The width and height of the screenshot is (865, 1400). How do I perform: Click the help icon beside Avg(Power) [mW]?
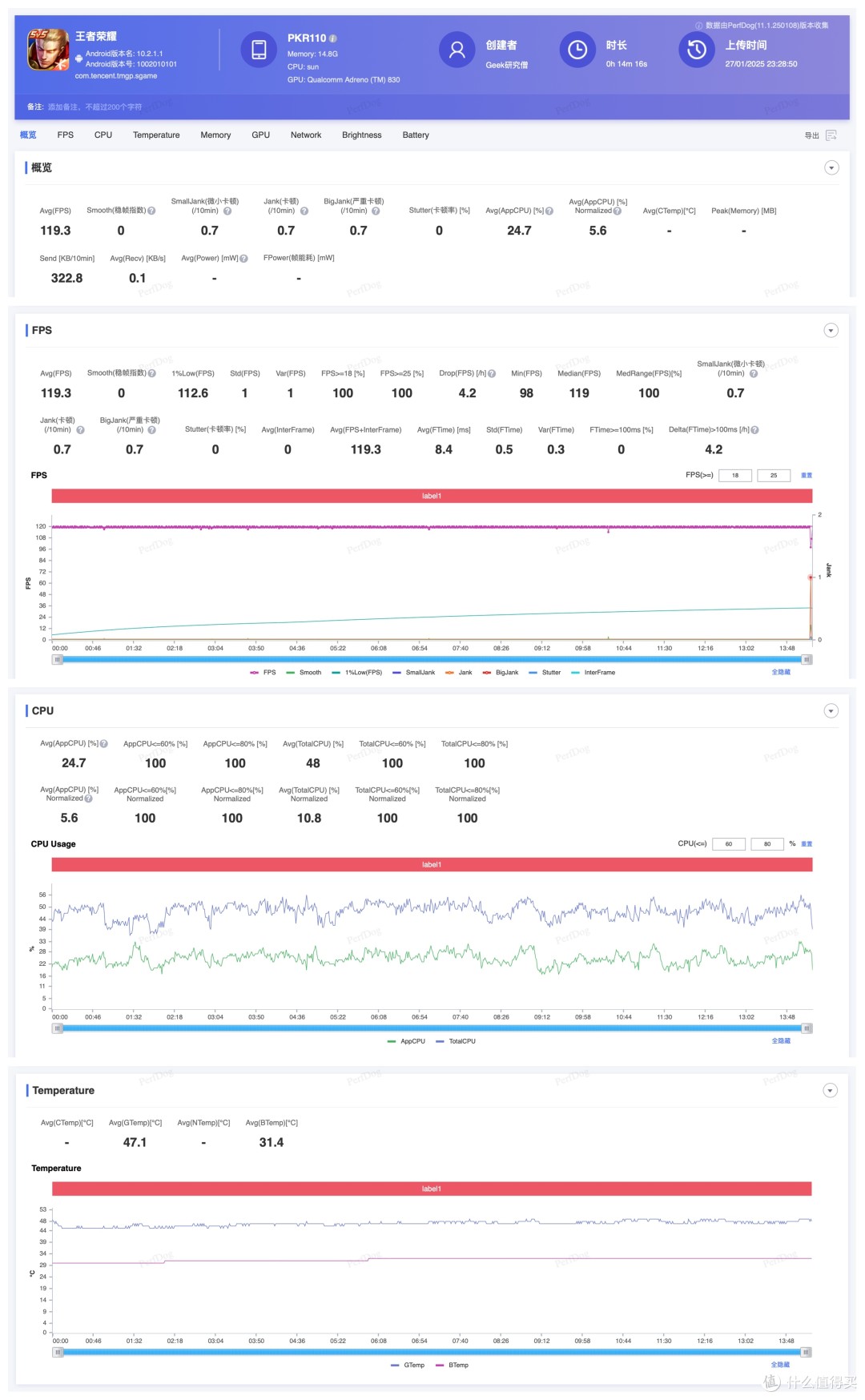click(x=243, y=259)
